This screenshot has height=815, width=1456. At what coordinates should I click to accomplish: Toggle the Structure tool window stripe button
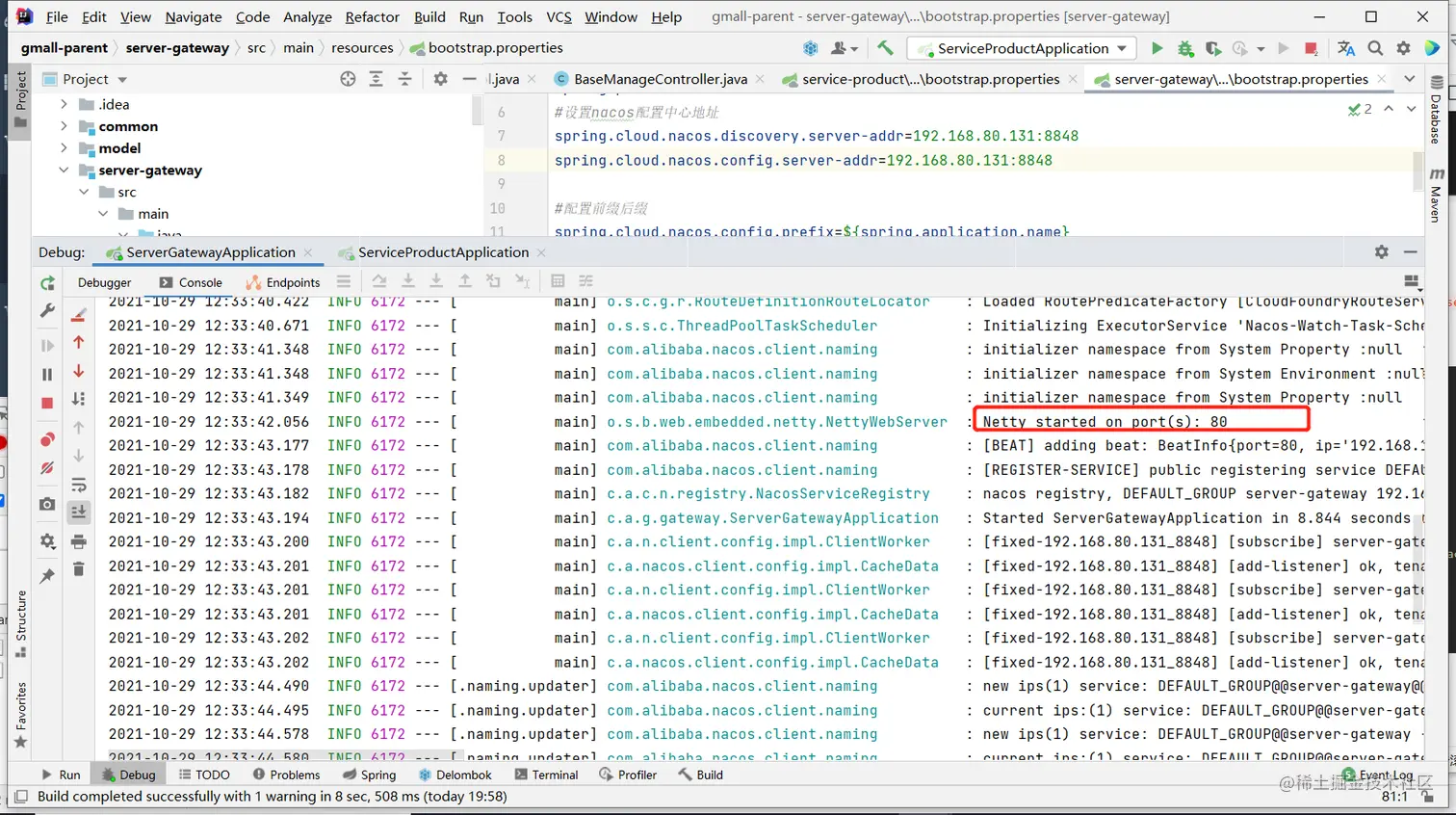tap(20, 624)
